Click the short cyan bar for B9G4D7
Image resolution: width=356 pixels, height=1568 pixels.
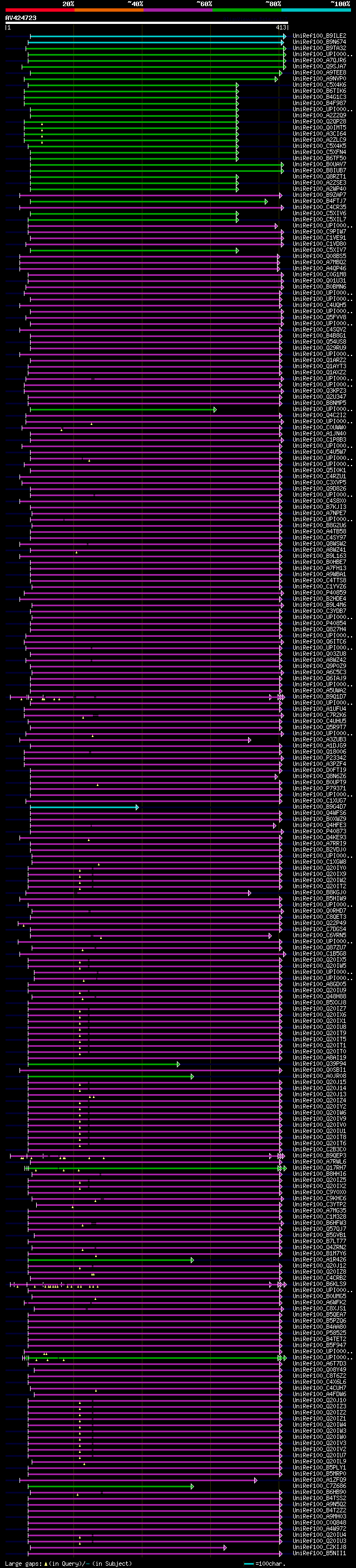coord(84,807)
